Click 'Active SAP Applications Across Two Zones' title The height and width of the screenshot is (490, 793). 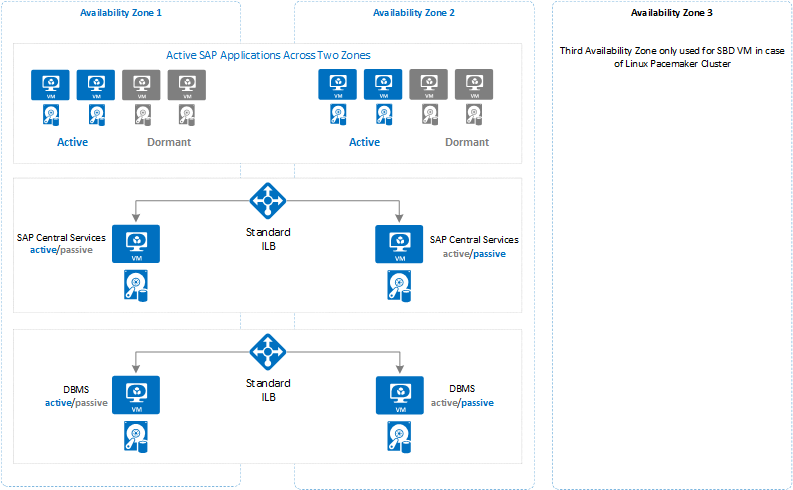(268, 55)
